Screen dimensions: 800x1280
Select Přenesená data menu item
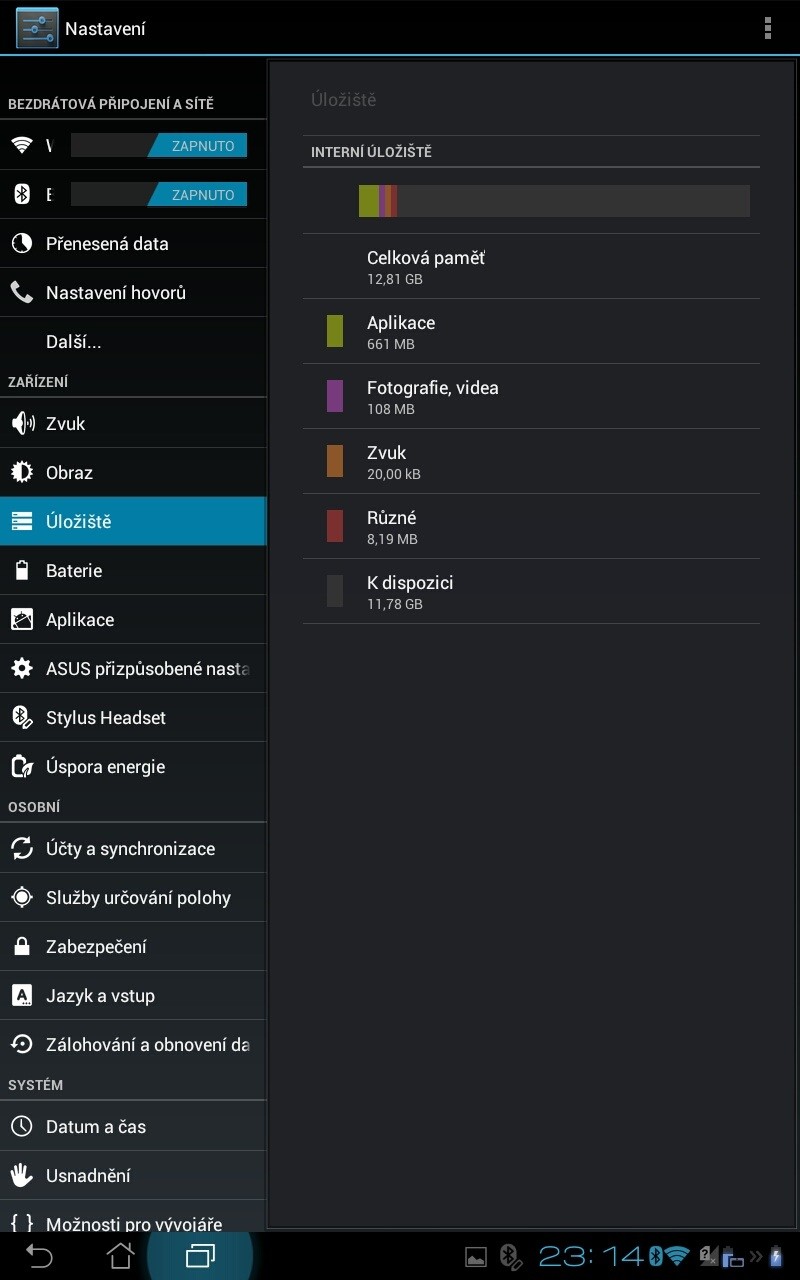(133, 243)
